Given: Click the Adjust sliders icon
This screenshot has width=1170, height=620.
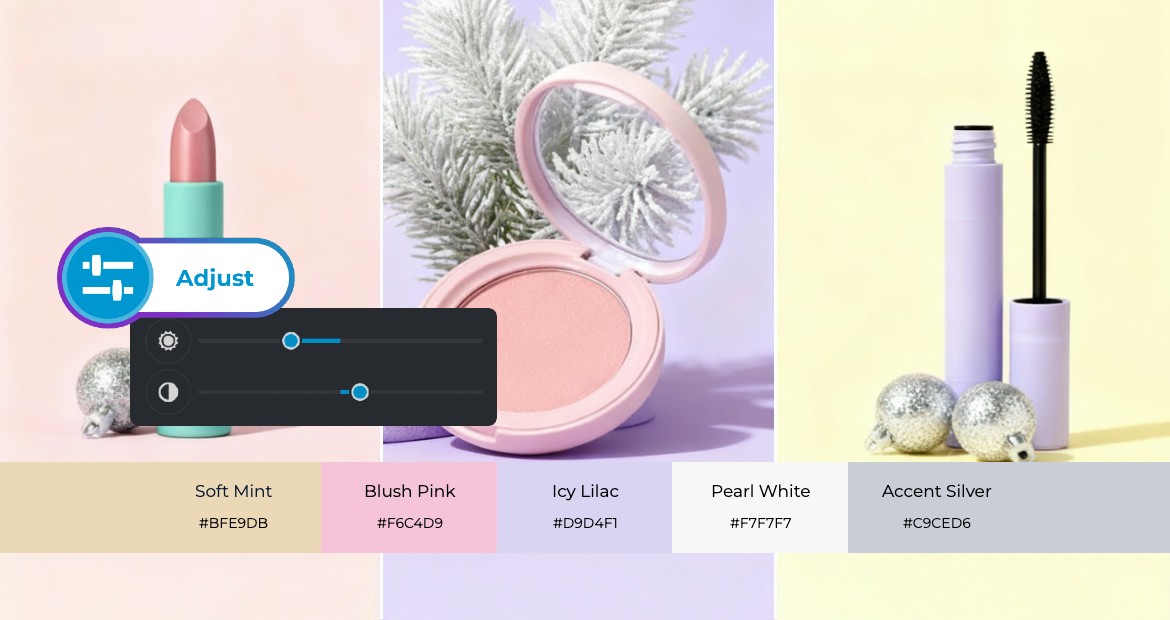Looking at the screenshot, I should click(x=107, y=278).
